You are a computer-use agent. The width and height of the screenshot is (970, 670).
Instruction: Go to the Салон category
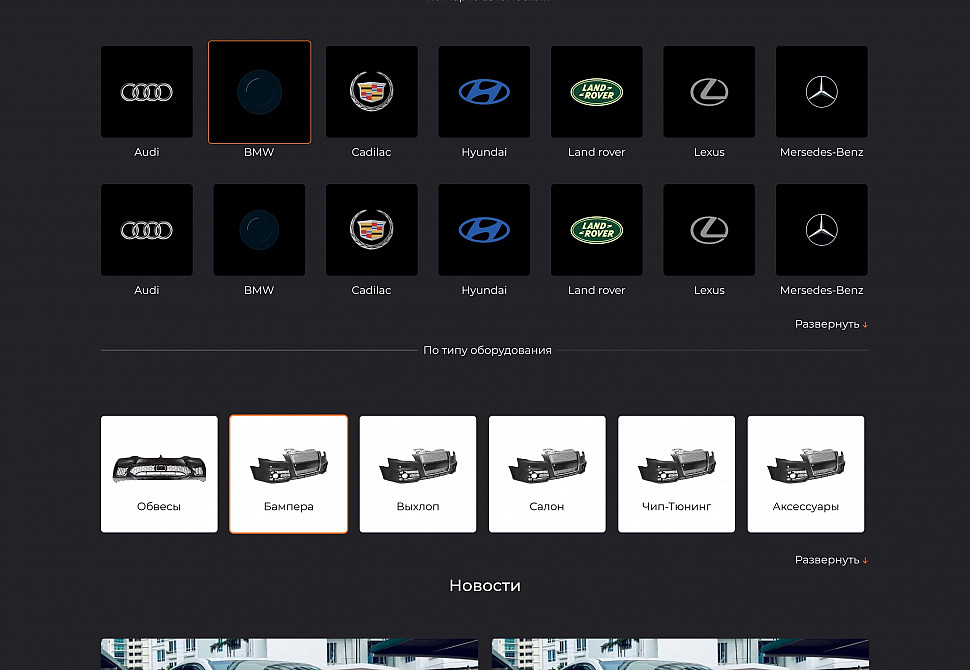pos(547,474)
